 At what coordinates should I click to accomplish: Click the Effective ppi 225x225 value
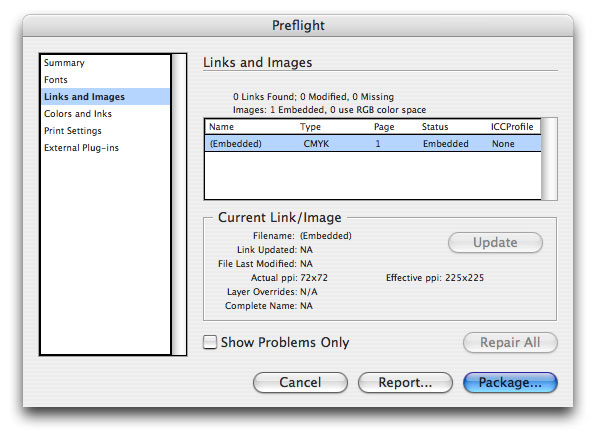[464, 278]
